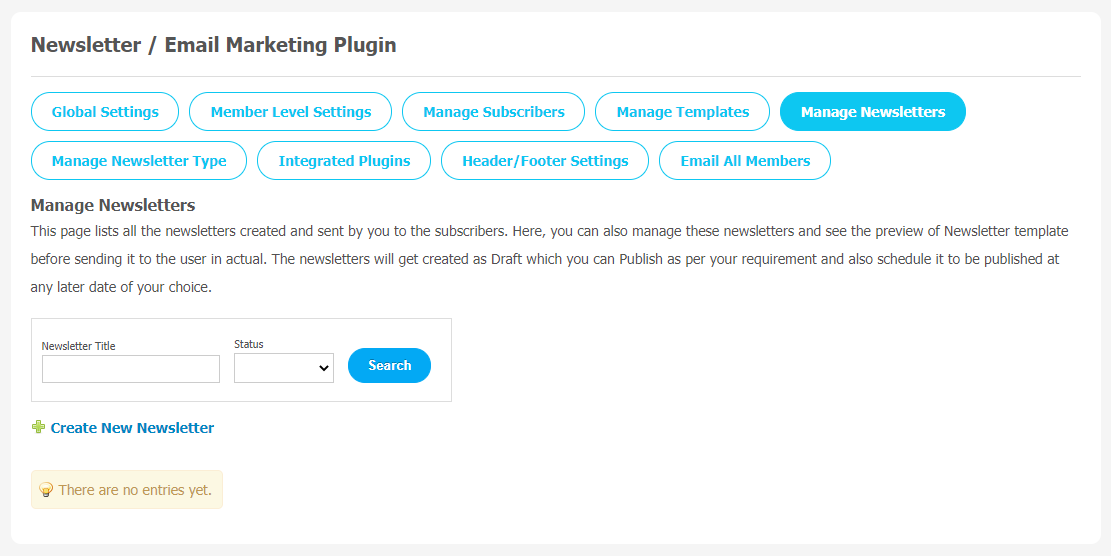The width and height of the screenshot is (1111, 556).
Task: Click the lightbulb tip icon
Action: [x=46, y=490]
